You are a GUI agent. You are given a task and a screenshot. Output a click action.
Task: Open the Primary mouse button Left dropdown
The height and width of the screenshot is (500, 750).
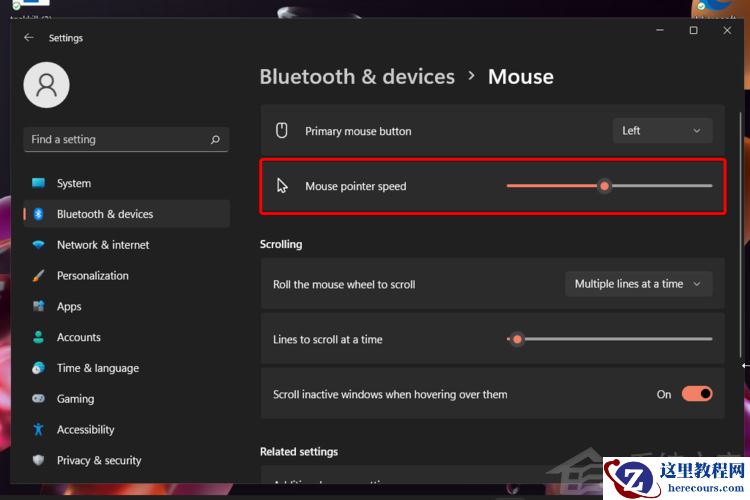[662, 131]
